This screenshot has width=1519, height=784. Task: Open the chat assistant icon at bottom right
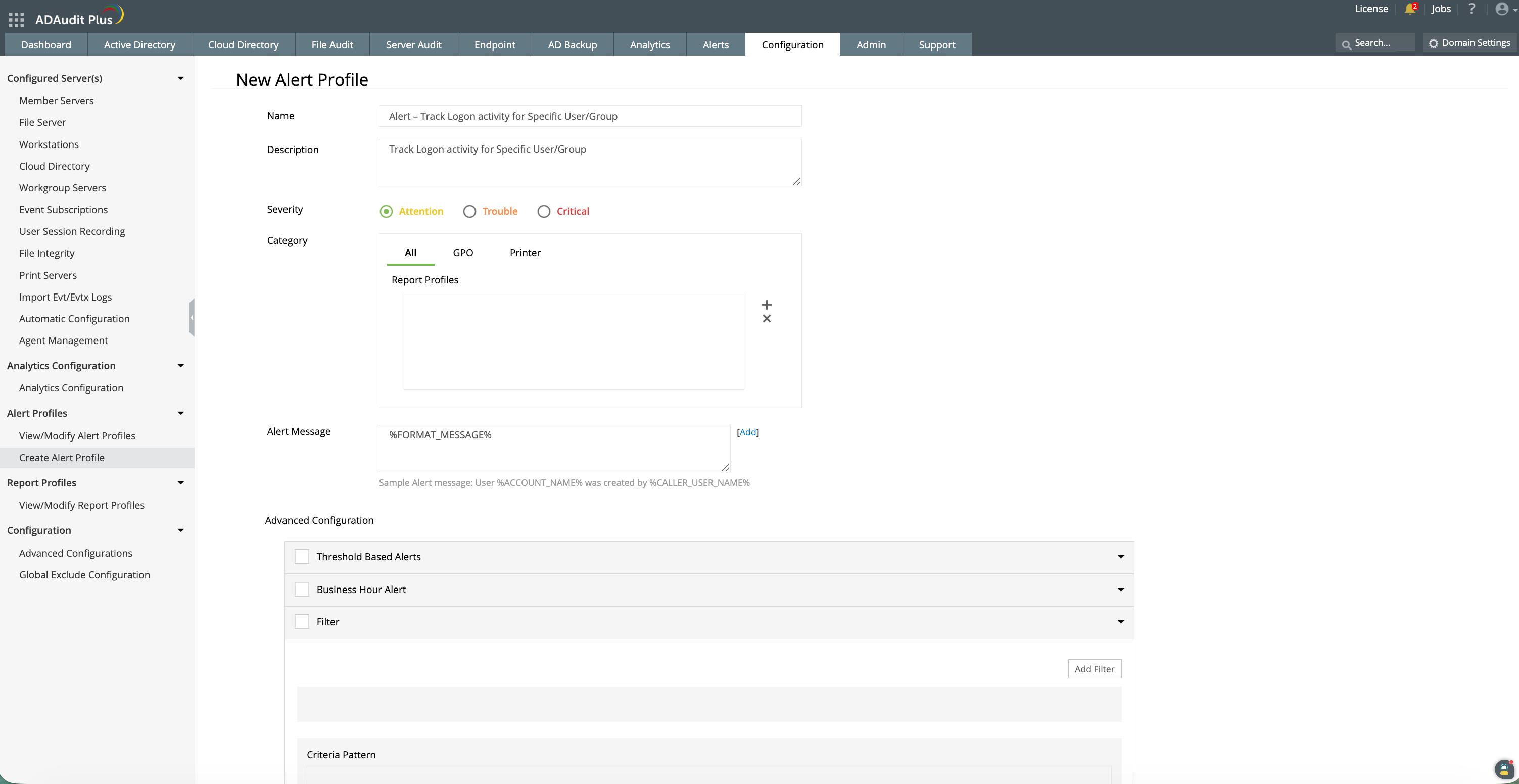tap(1504, 769)
